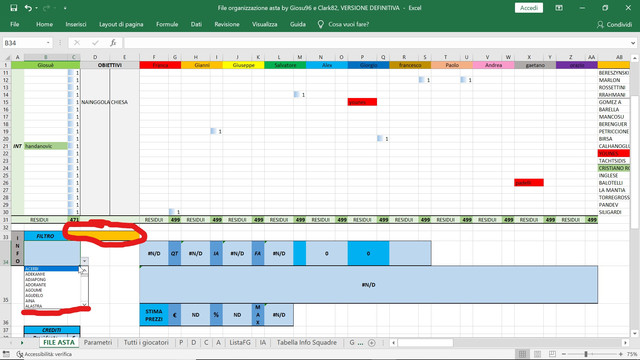Expand the formula bar with chevron

pyautogui.click(x=633, y=43)
